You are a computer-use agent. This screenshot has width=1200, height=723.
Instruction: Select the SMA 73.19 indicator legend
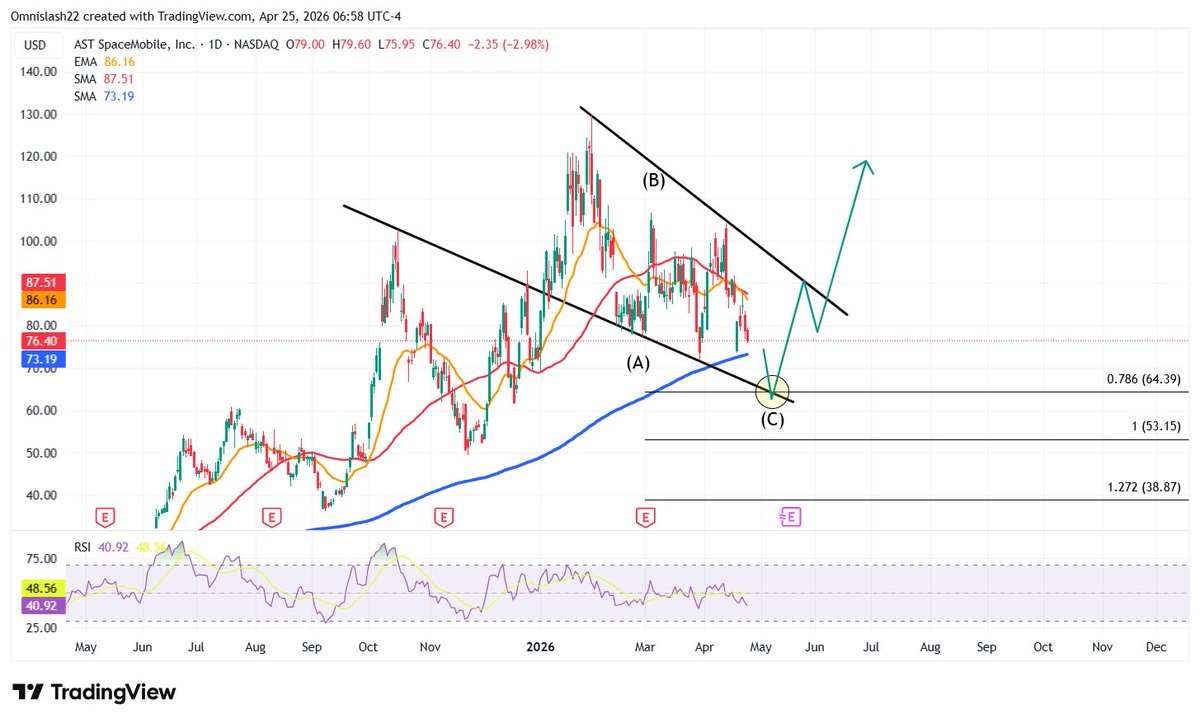click(x=104, y=96)
